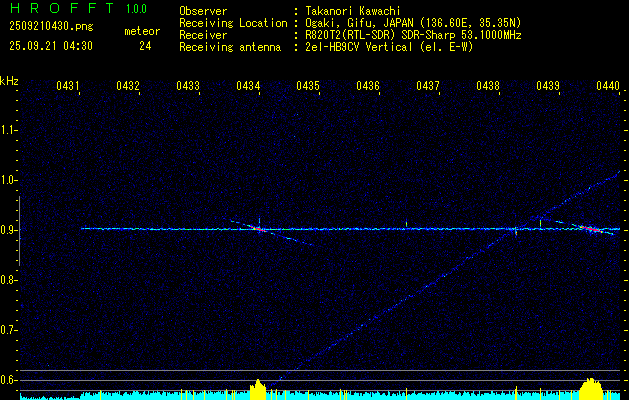Select filename 2509210430.png

pos(51,26)
